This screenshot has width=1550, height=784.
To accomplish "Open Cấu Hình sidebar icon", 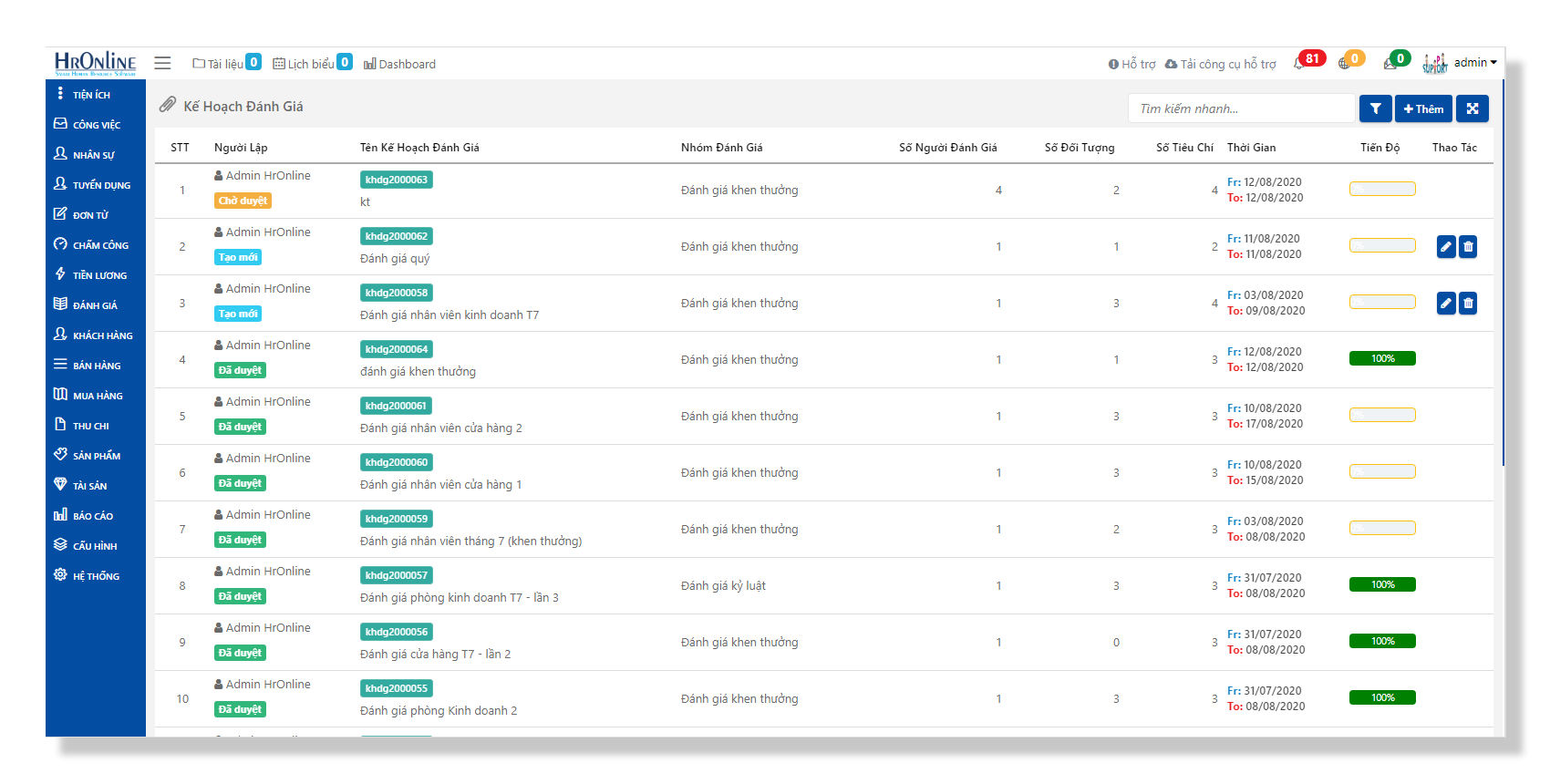I will 60,544.
